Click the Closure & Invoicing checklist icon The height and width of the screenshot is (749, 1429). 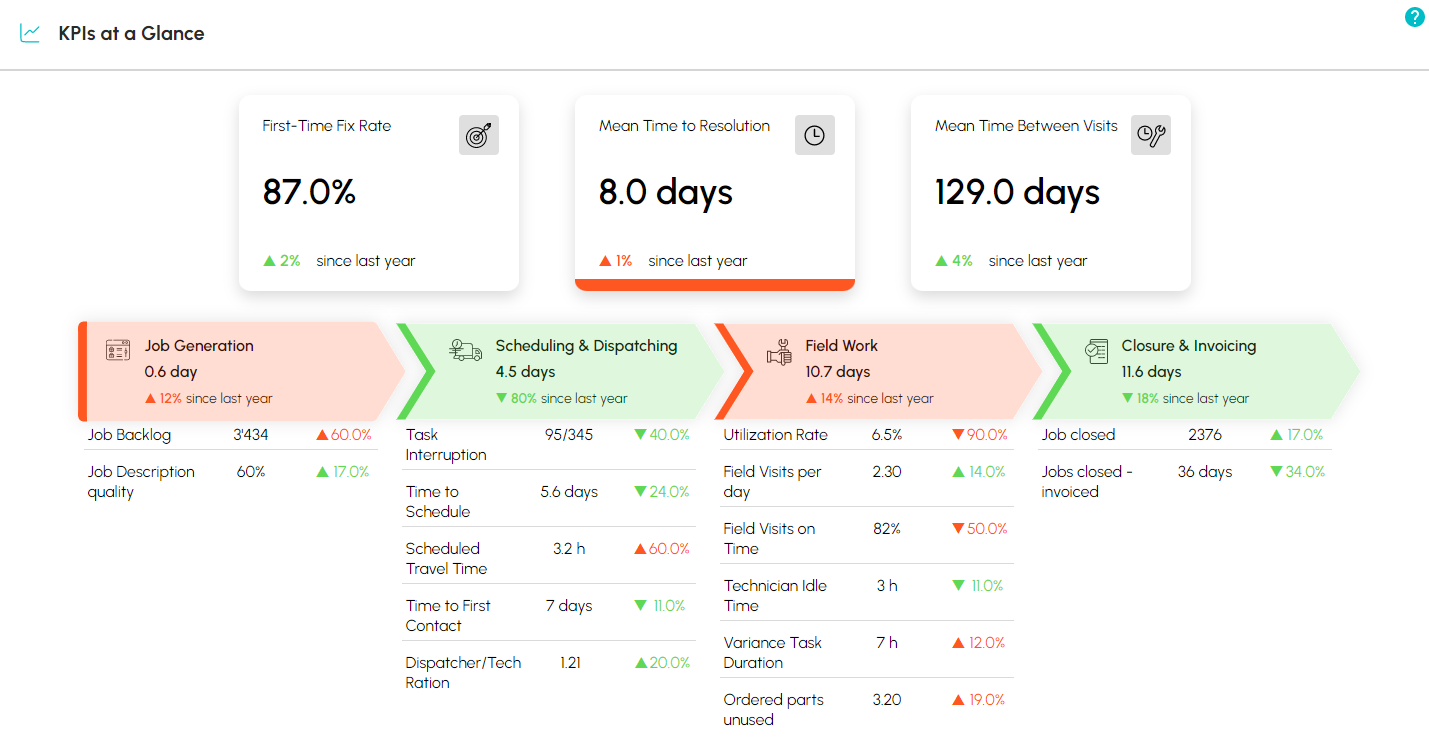tap(1097, 351)
